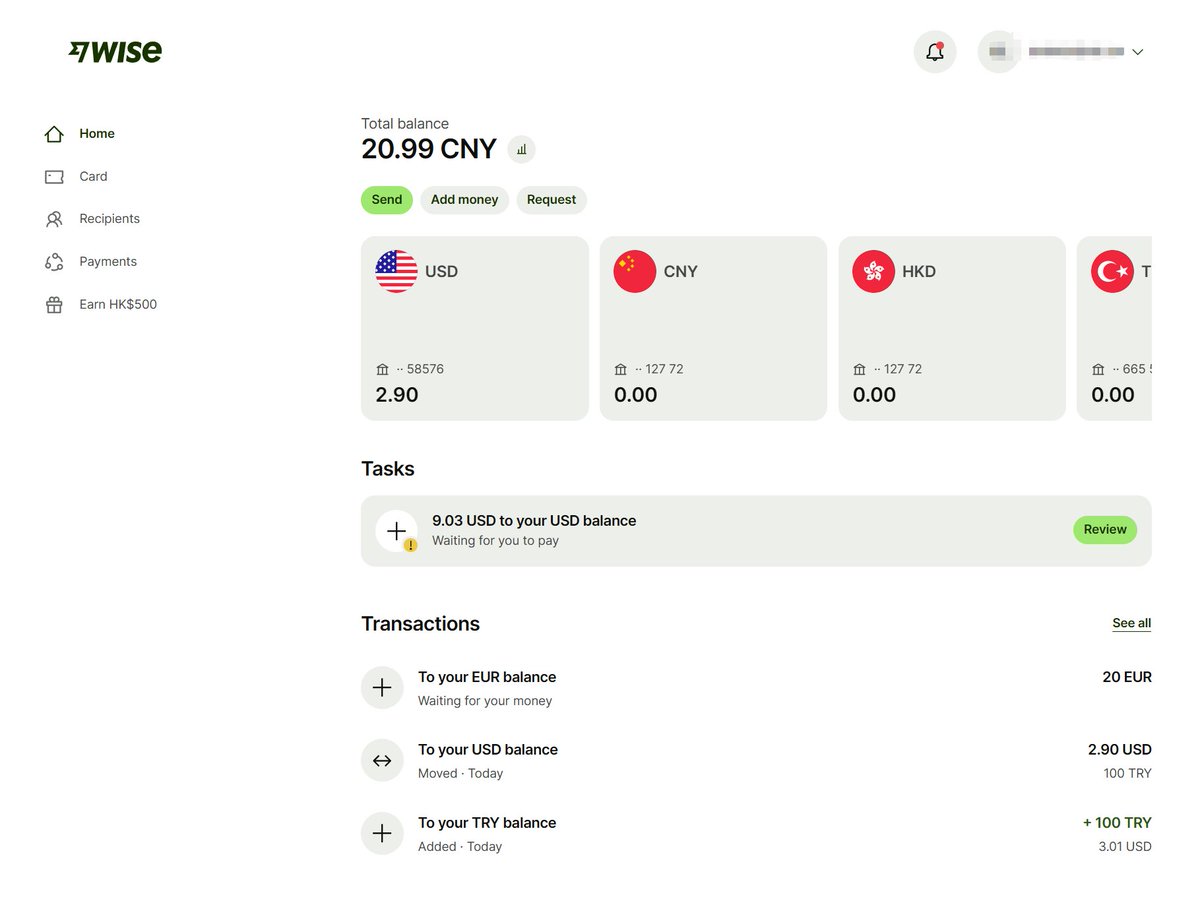This screenshot has height=903, width=1200.
Task: Click bank icon on the HKD card
Action: (860, 369)
